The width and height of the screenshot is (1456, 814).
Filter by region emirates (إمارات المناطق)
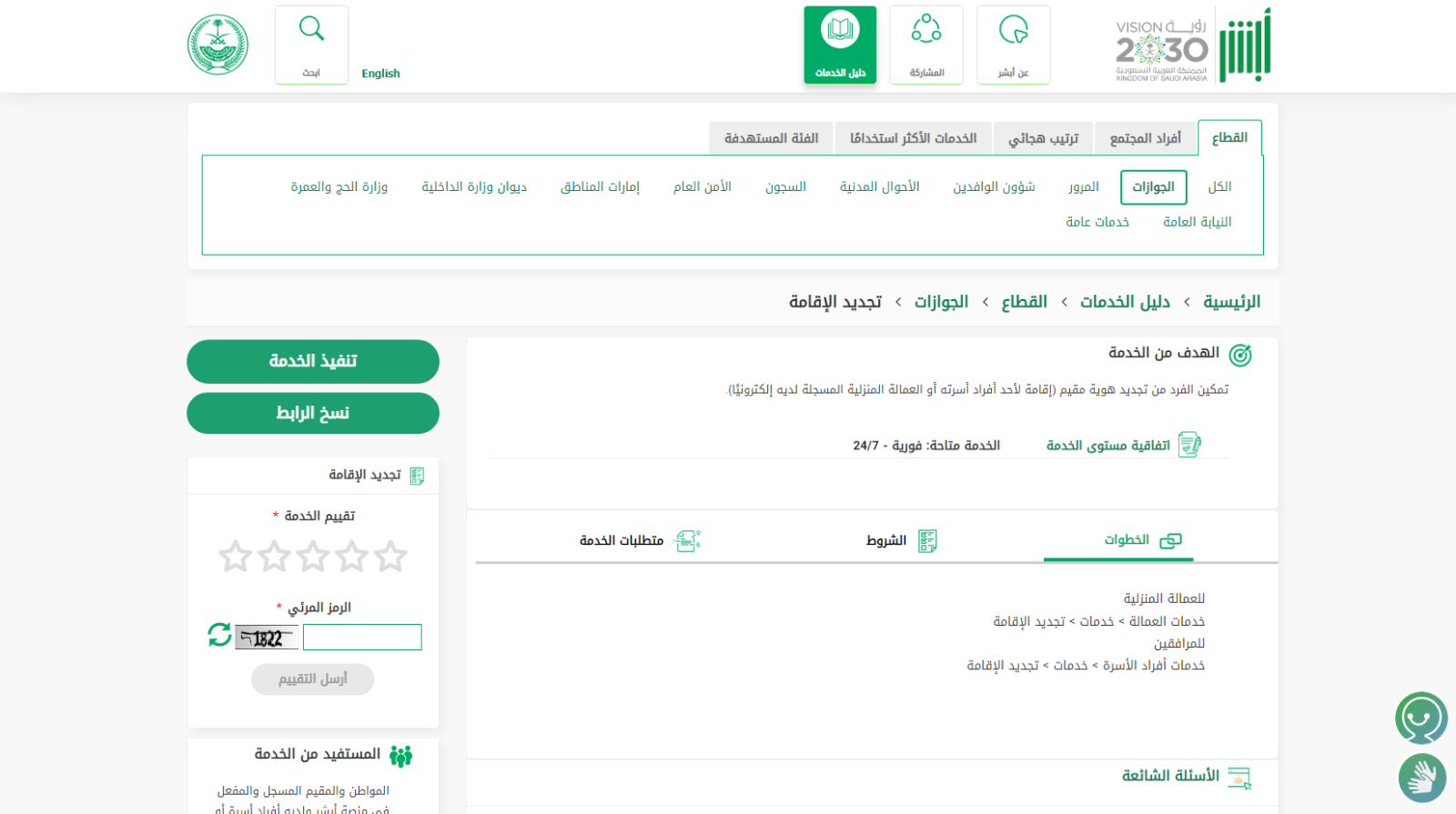click(x=600, y=186)
